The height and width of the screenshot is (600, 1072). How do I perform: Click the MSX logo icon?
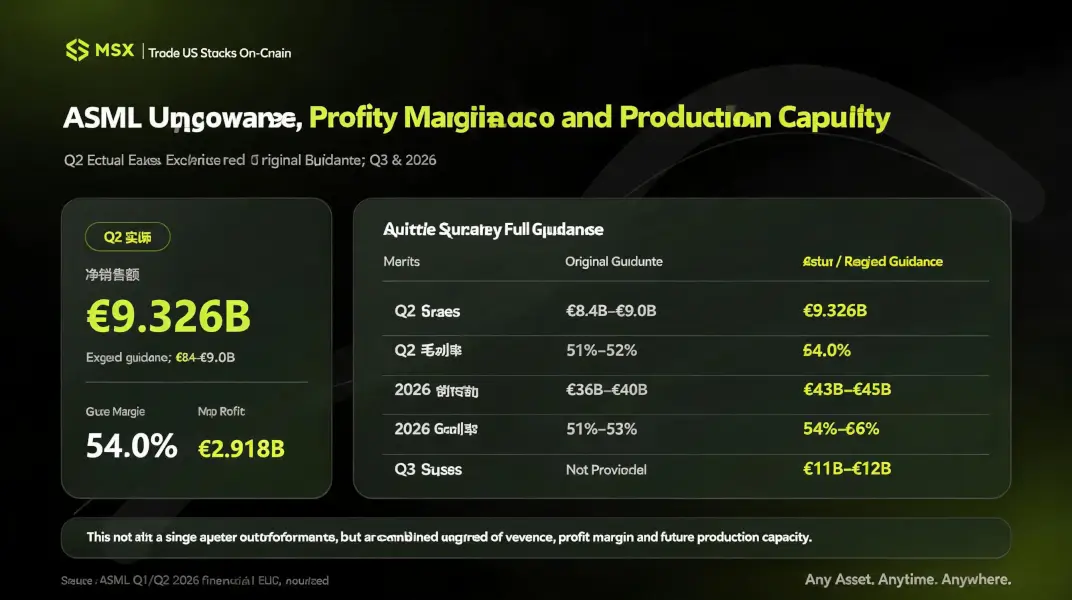pos(77,50)
